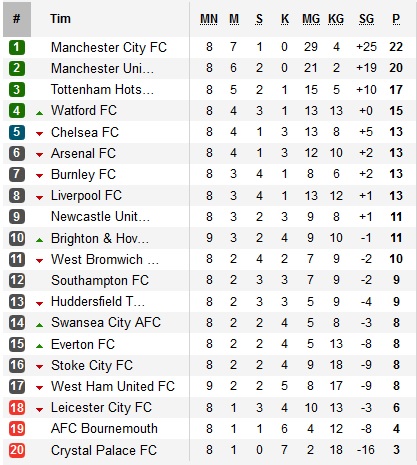Click the green rank 1 badge
Screen dimensions: 417x465
17,47
